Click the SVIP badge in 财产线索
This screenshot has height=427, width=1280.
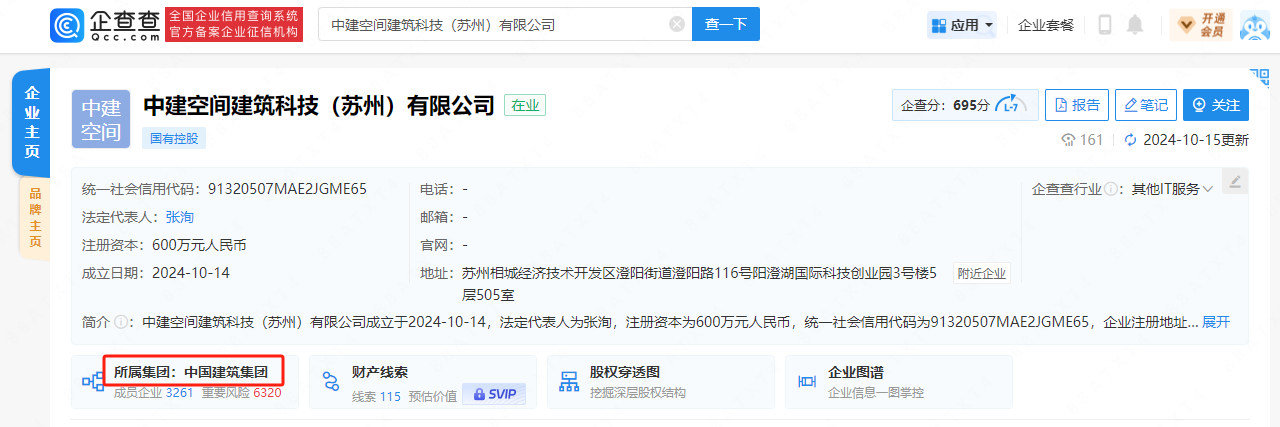[494, 394]
